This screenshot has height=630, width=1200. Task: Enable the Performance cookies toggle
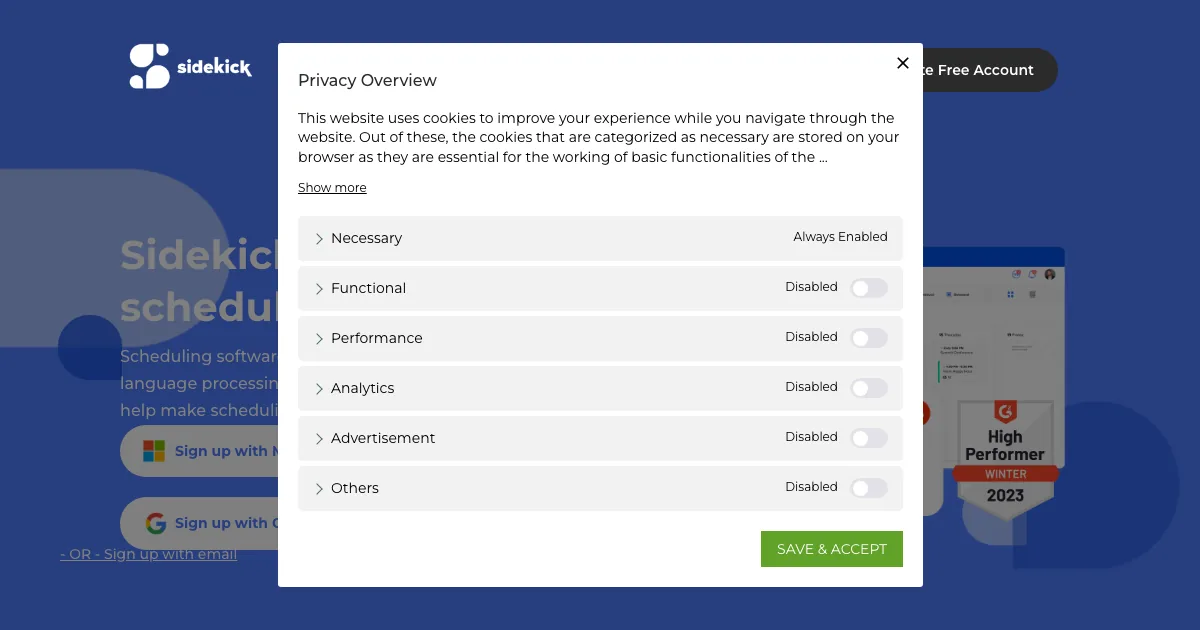point(868,338)
